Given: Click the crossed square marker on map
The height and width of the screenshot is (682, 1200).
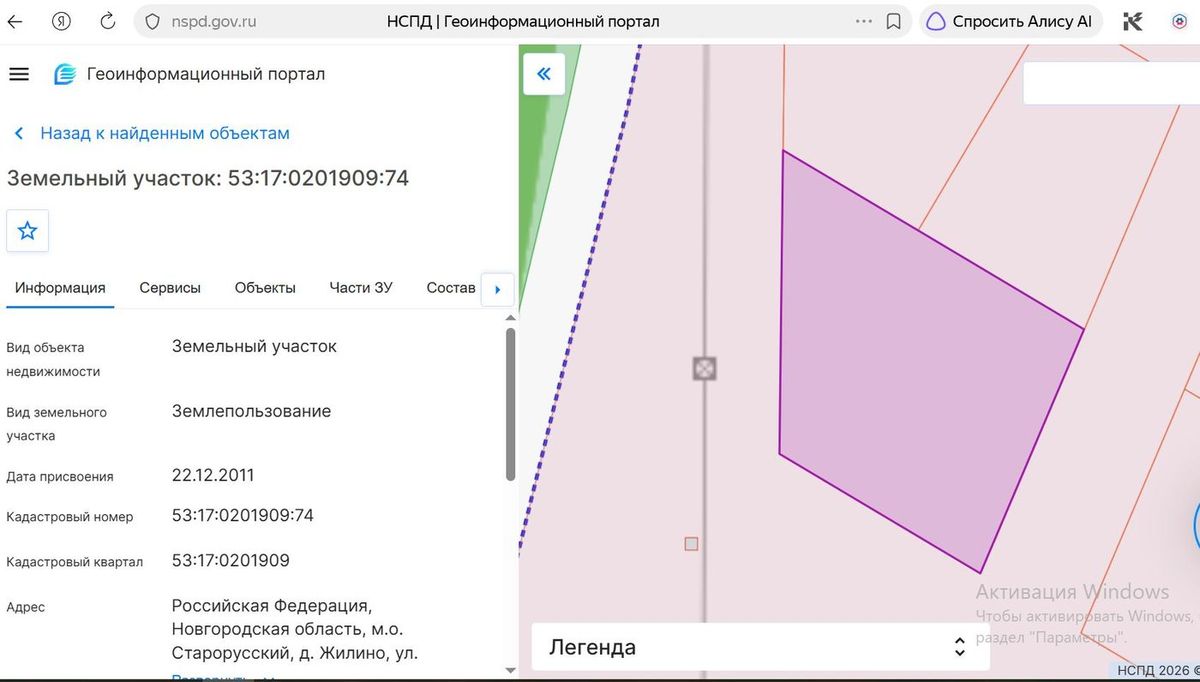Looking at the screenshot, I should (705, 369).
